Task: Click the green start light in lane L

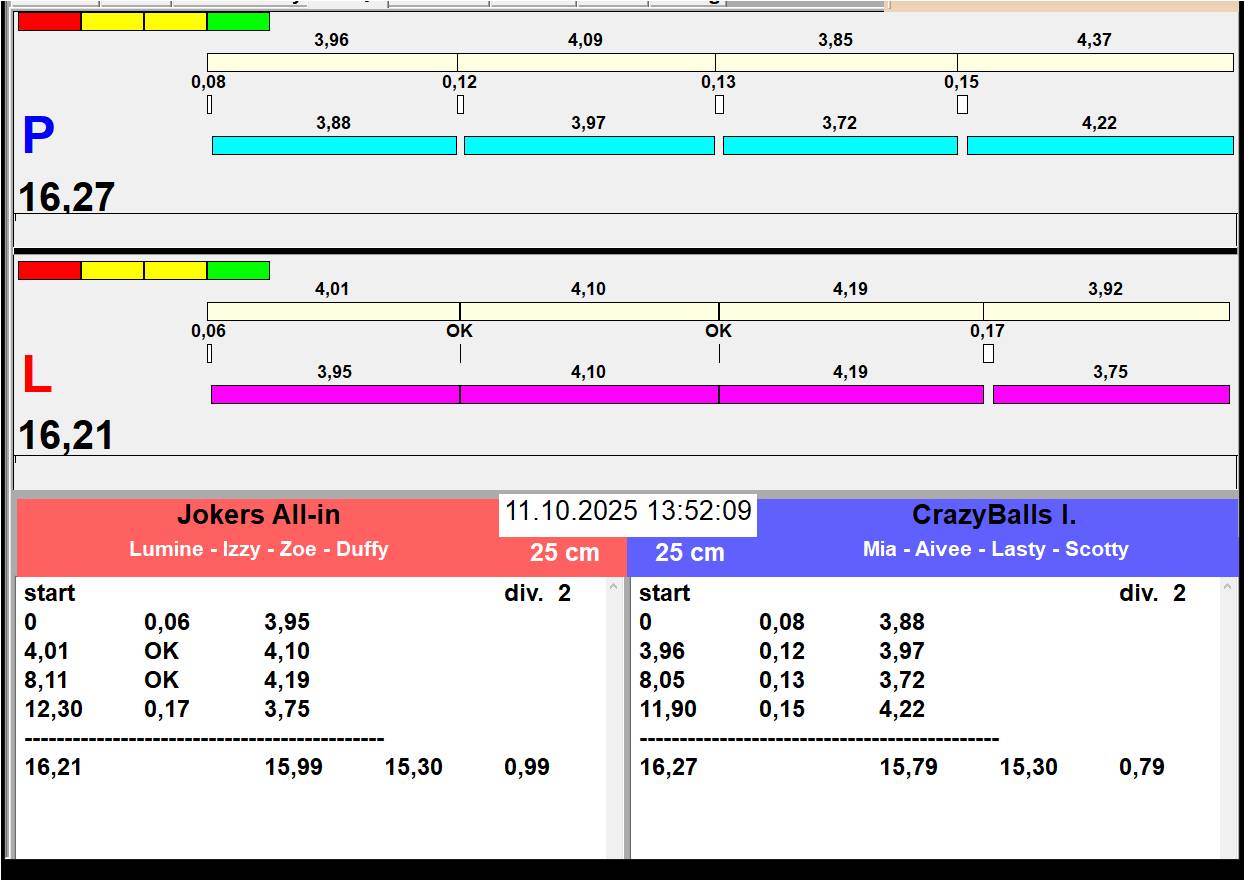Action: point(238,270)
